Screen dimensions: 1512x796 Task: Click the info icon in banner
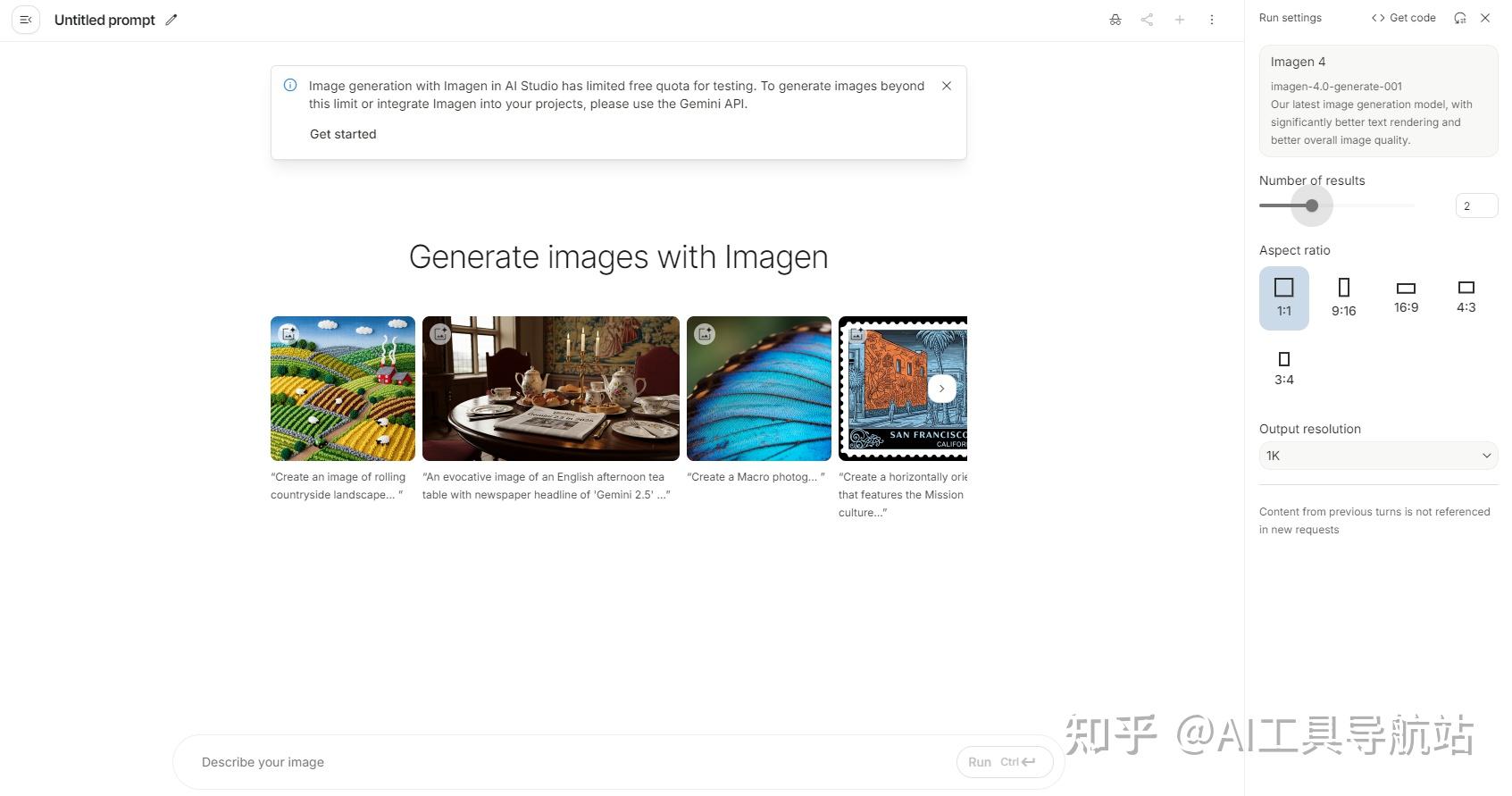[x=290, y=86]
